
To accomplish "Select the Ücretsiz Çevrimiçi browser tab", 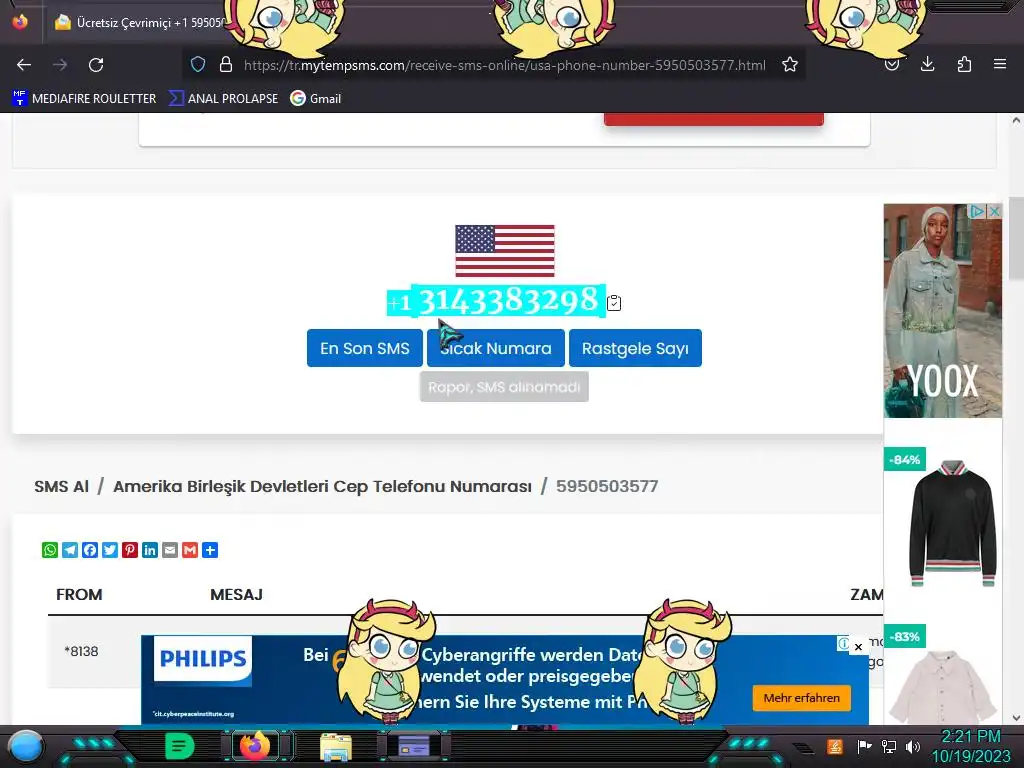I will tap(140, 22).
